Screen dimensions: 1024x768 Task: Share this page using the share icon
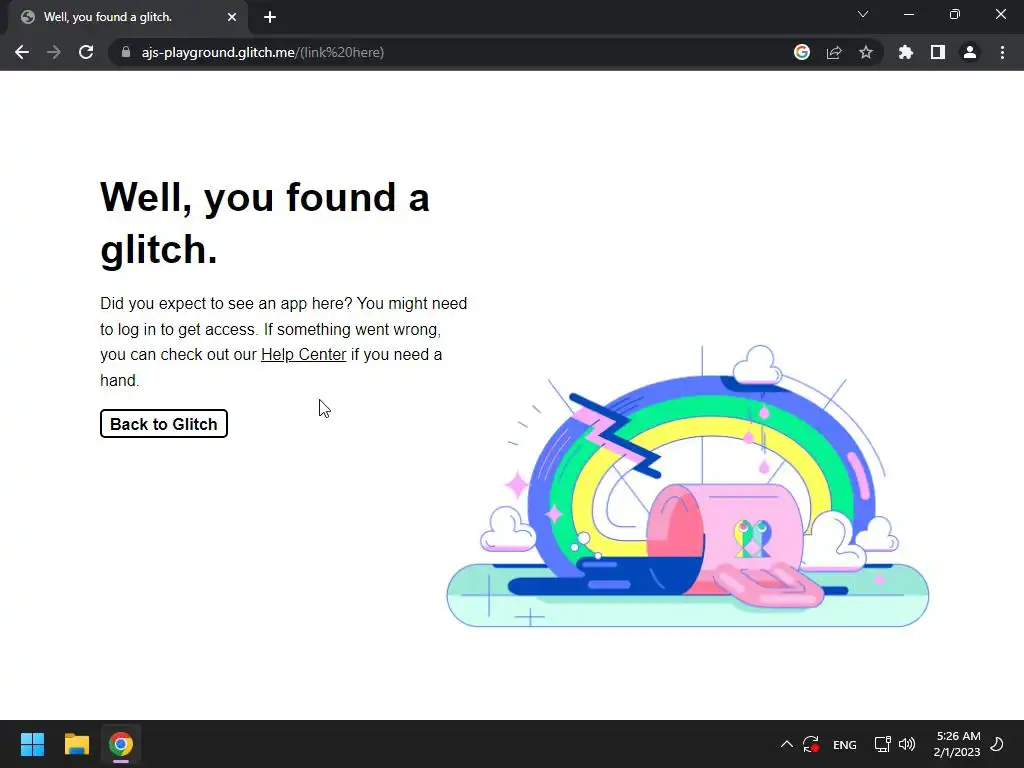834,52
